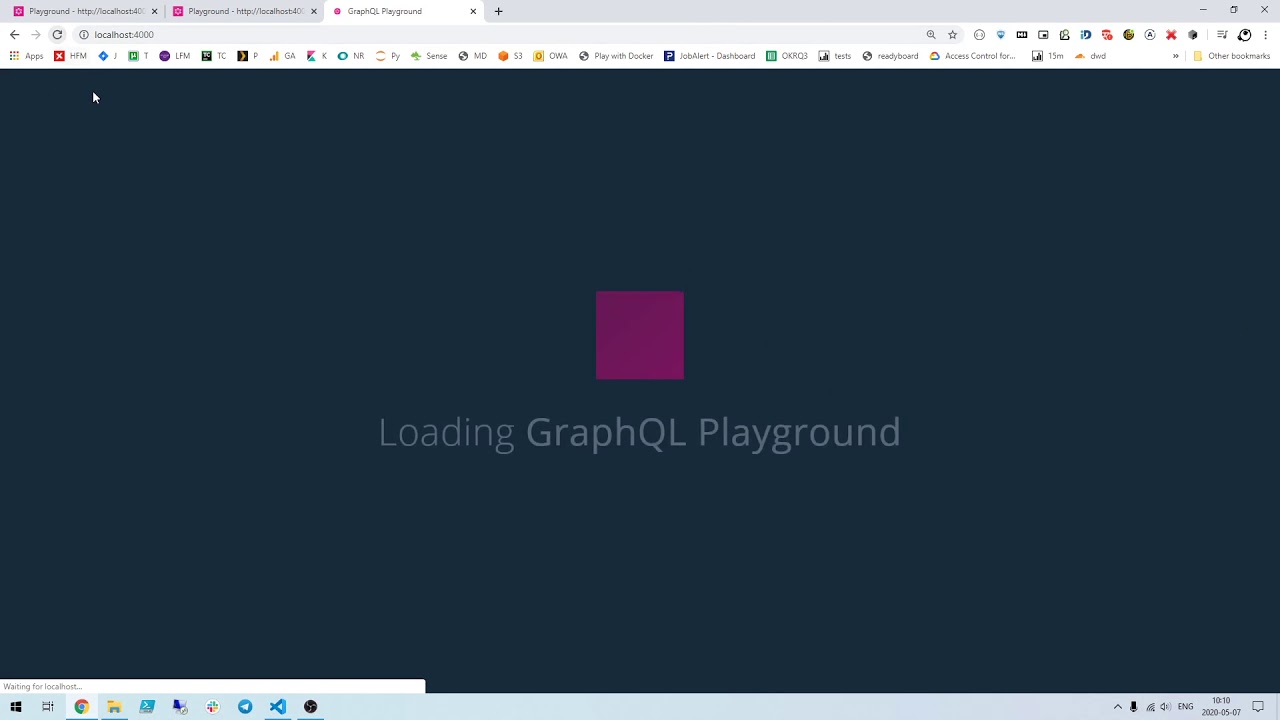
Task: Close the GraphQL Playground tab
Action: click(x=473, y=11)
